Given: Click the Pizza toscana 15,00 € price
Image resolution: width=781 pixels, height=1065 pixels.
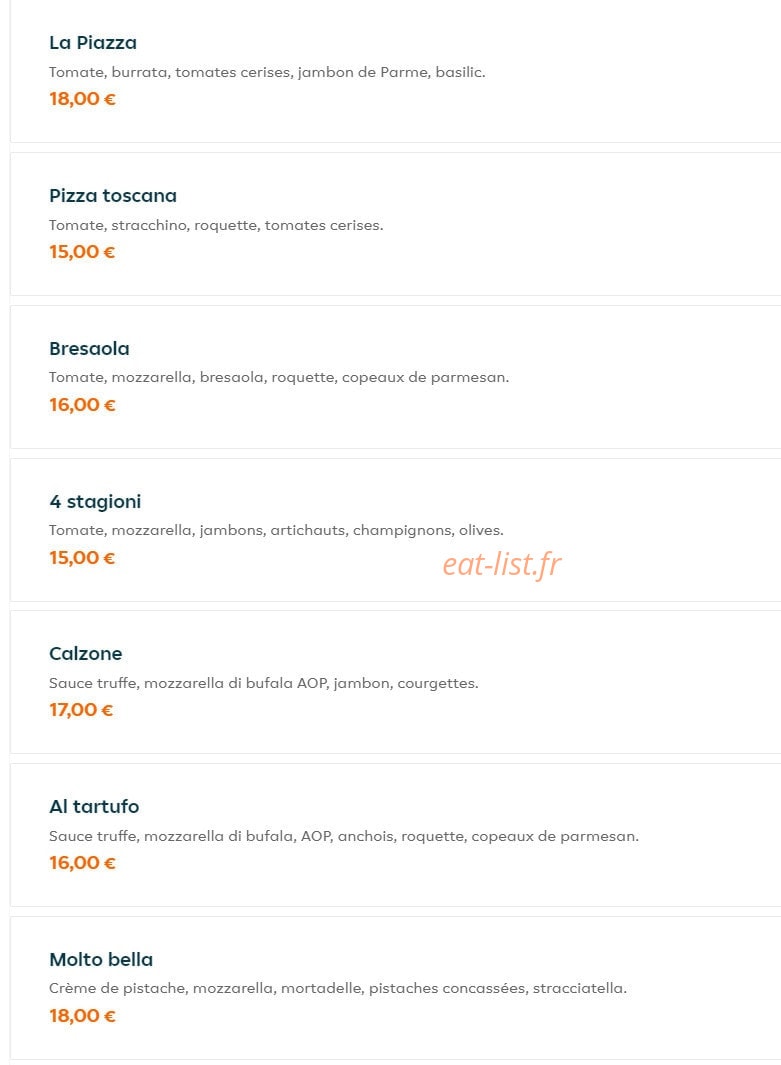Looking at the screenshot, I should coord(82,252).
